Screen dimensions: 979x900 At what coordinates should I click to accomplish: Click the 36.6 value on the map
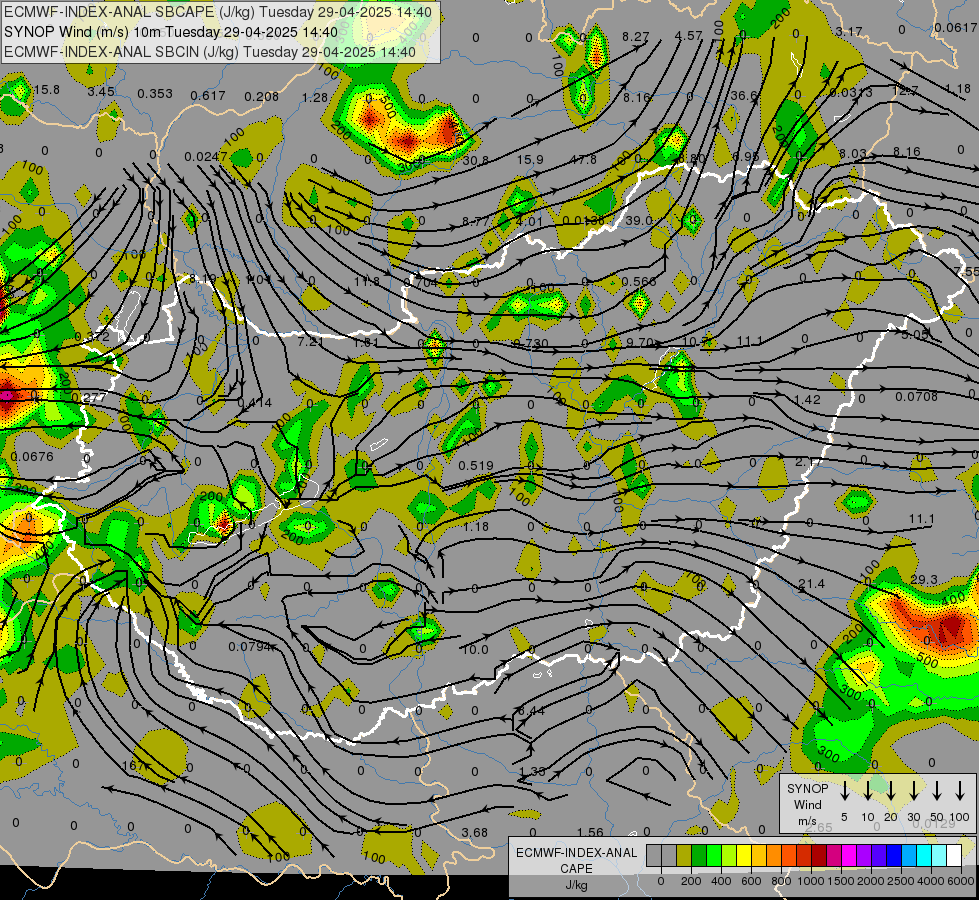pyautogui.click(x=744, y=96)
